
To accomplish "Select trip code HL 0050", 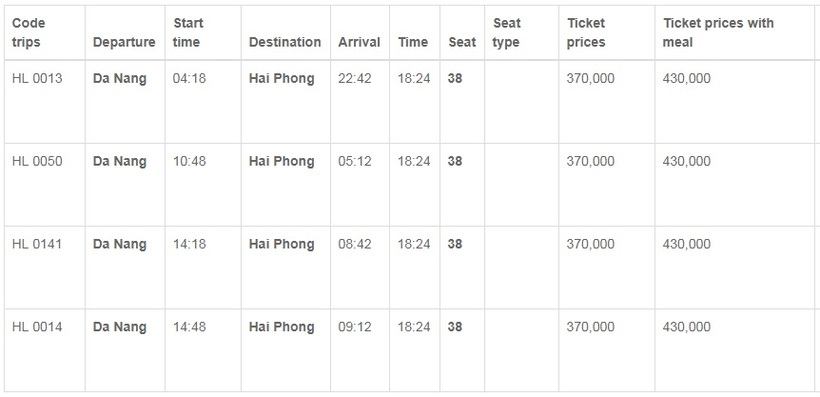I will [37, 161].
